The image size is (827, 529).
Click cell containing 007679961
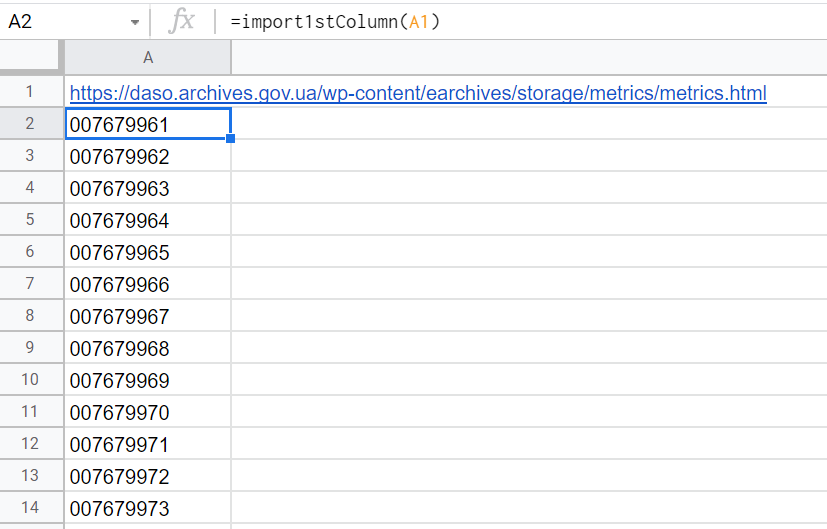click(x=148, y=124)
